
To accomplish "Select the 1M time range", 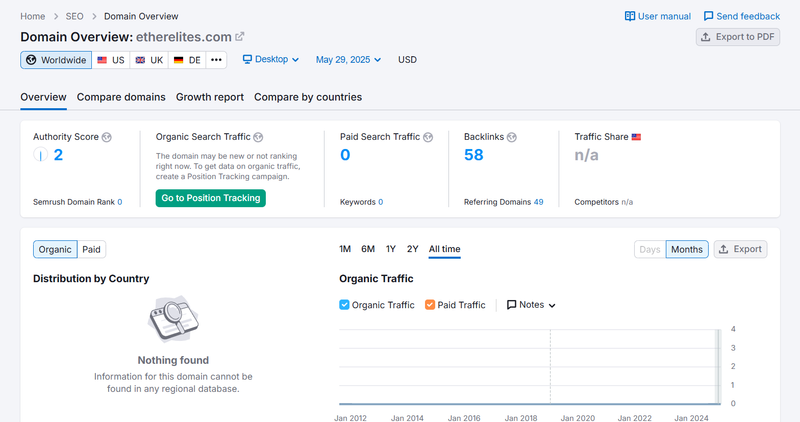I will [x=345, y=249].
